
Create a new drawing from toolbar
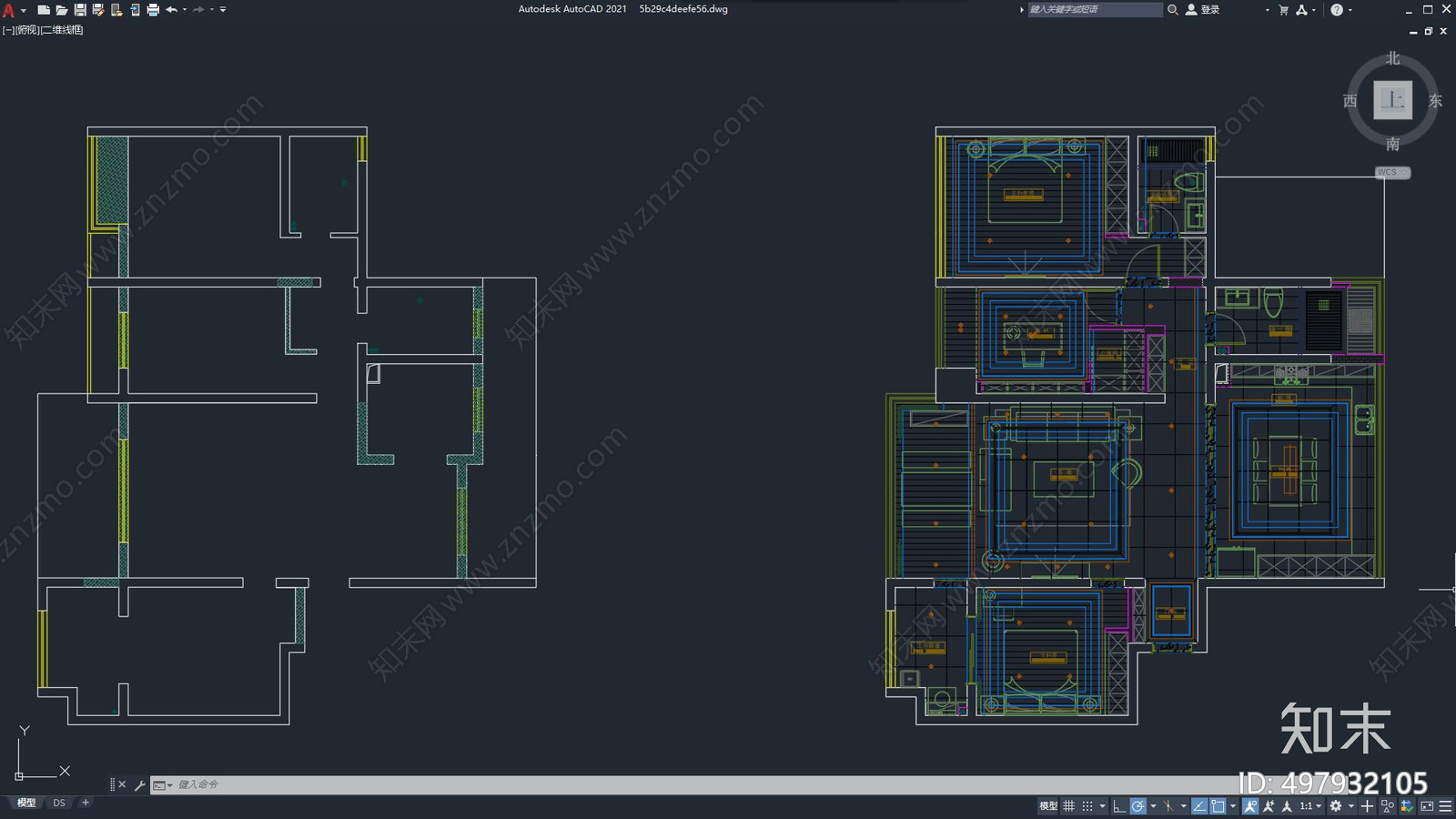tap(44, 10)
